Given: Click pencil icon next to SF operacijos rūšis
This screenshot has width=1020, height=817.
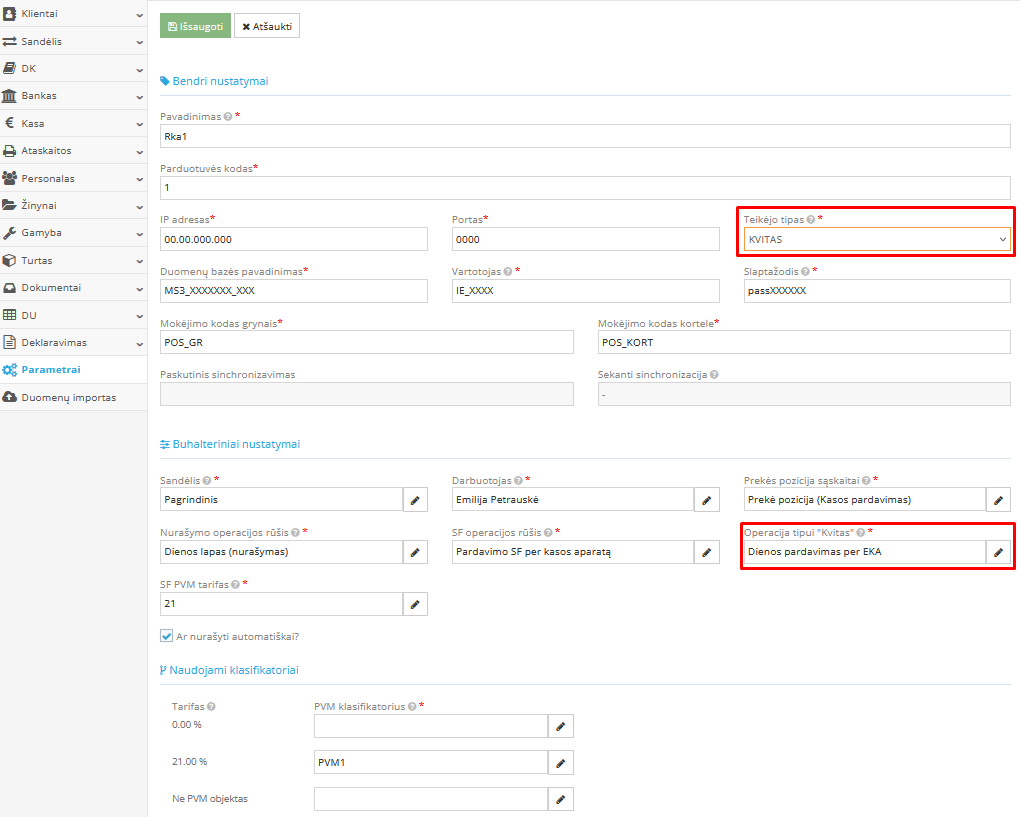Looking at the screenshot, I should (x=707, y=552).
